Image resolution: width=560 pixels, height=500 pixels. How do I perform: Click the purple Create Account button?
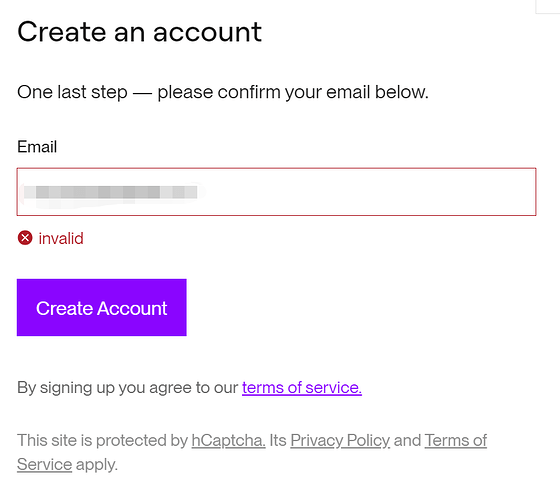coord(102,308)
